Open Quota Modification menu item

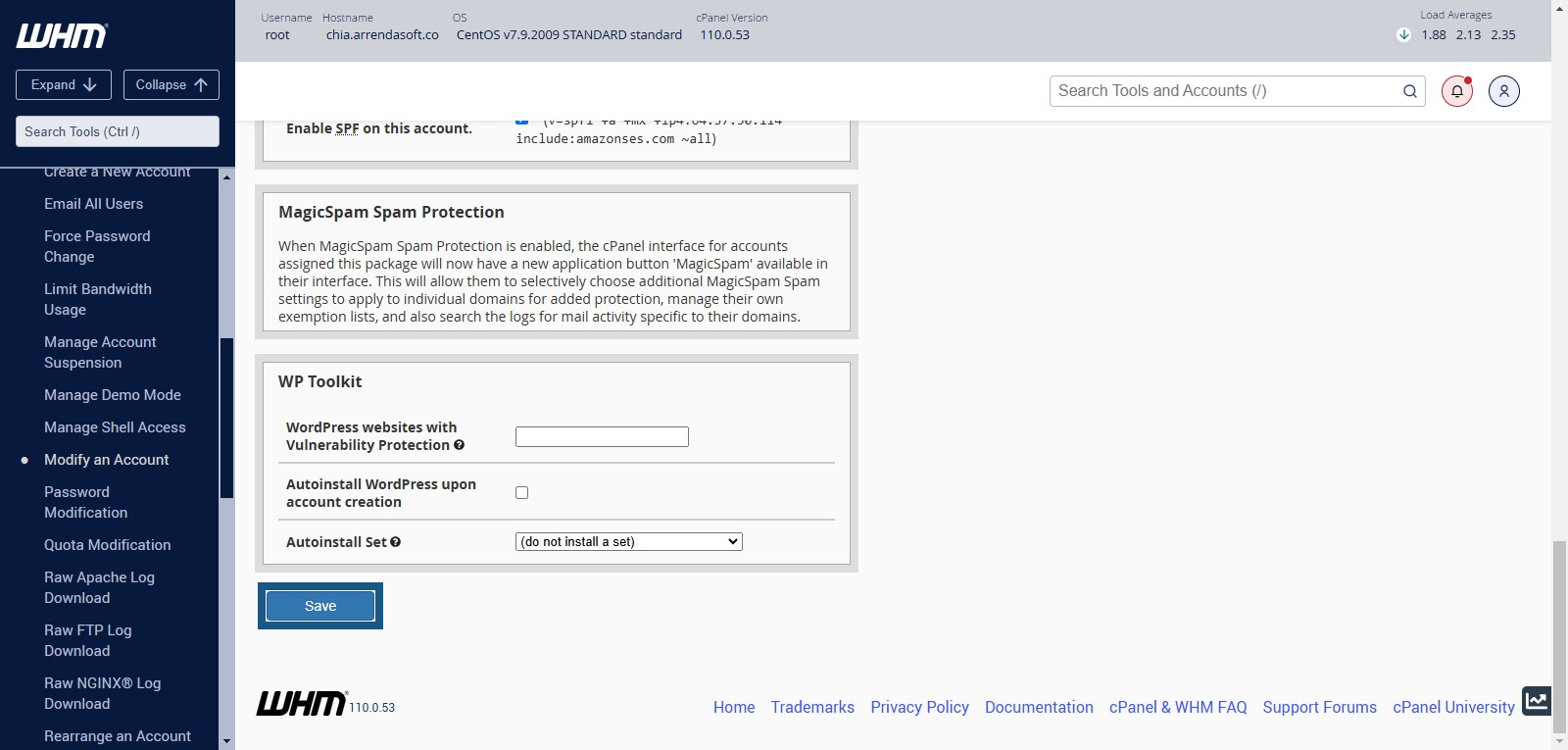pos(107,545)
